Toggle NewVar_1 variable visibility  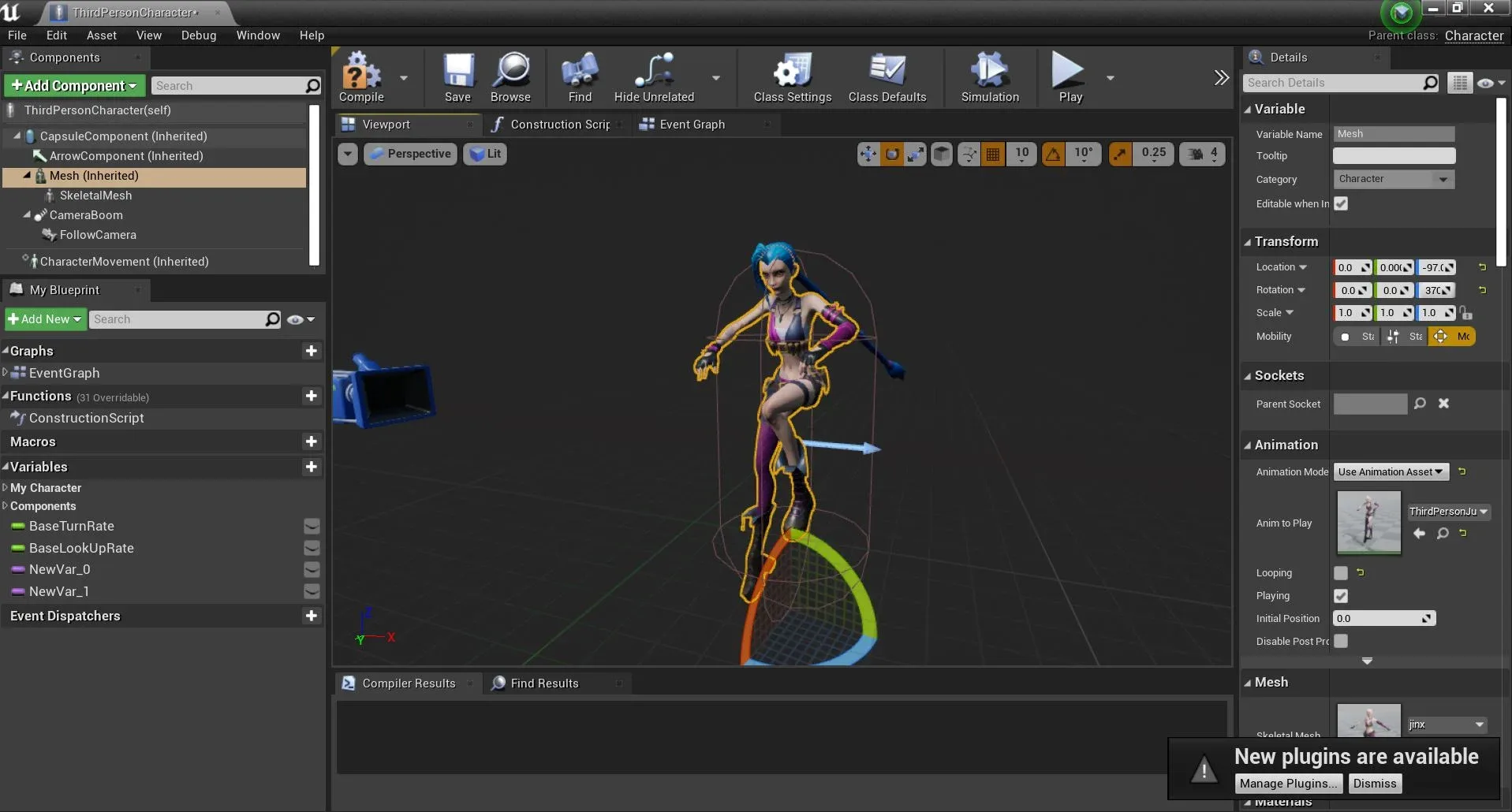point(312,591)
